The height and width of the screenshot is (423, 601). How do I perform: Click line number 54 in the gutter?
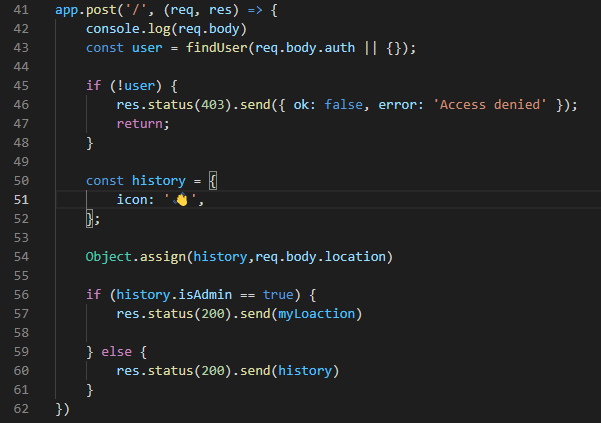[21, 257]
